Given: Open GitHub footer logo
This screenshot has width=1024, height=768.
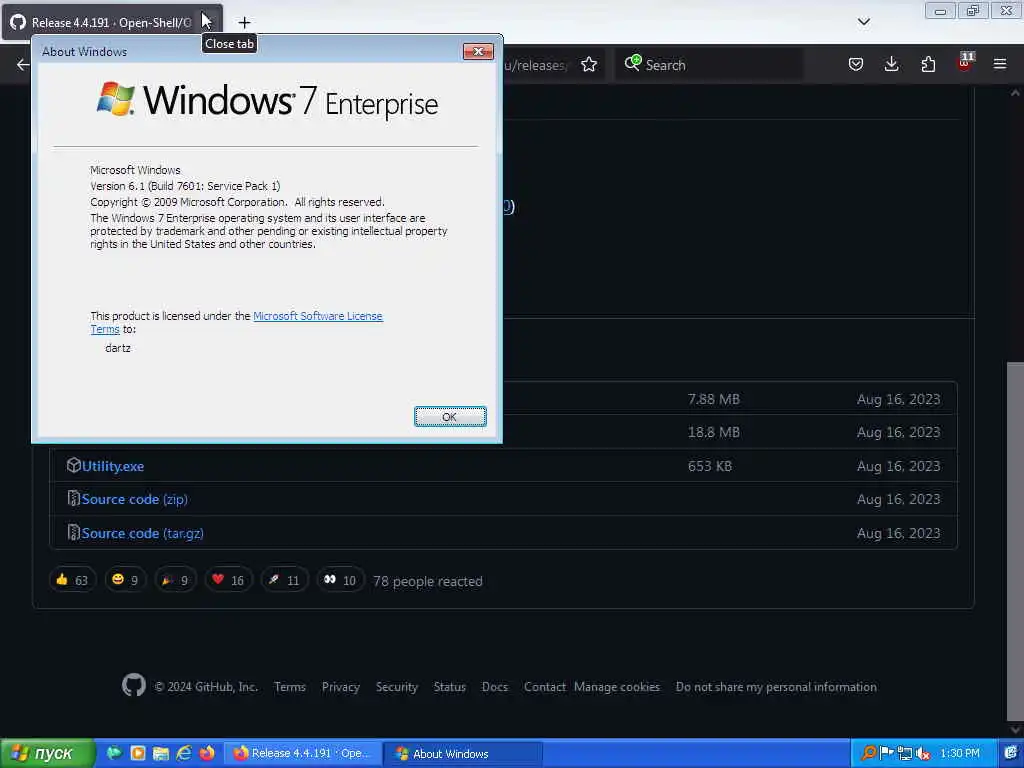Looking at the screenshot, I should tap(134, 686).
